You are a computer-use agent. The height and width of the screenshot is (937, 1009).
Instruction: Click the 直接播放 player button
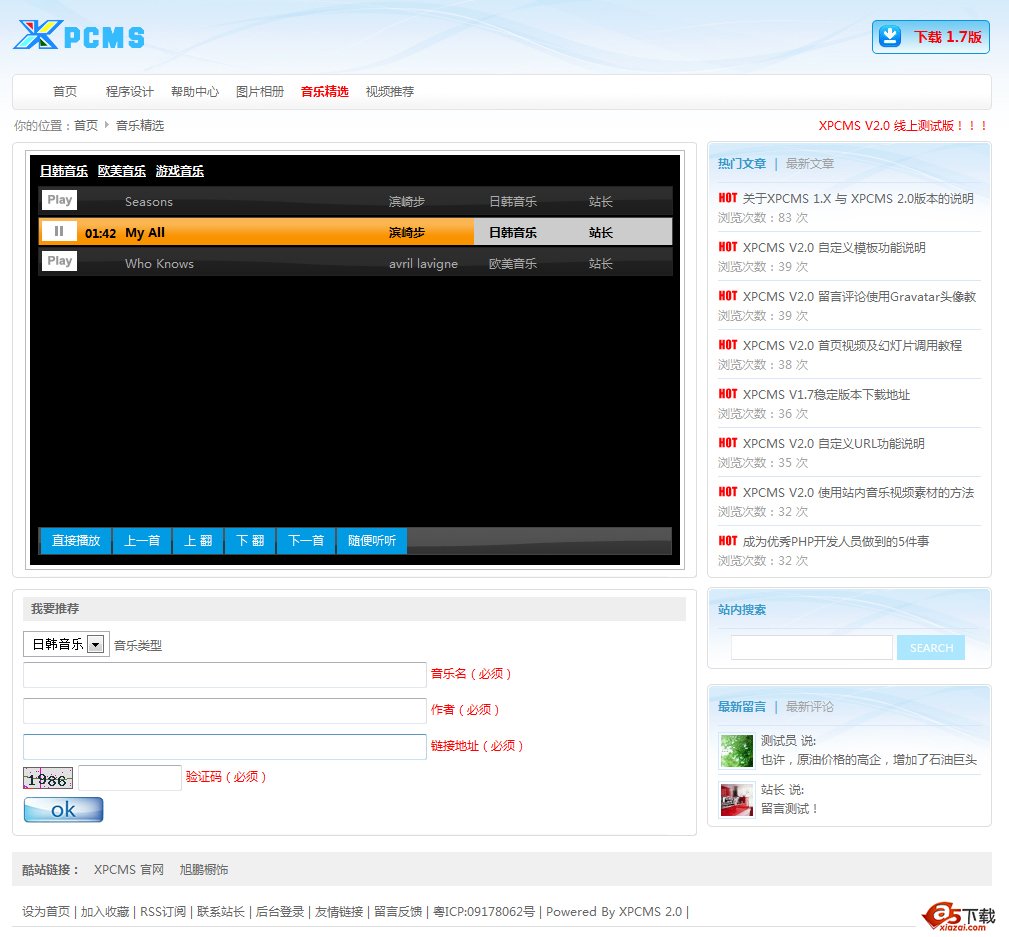point(76,541)
